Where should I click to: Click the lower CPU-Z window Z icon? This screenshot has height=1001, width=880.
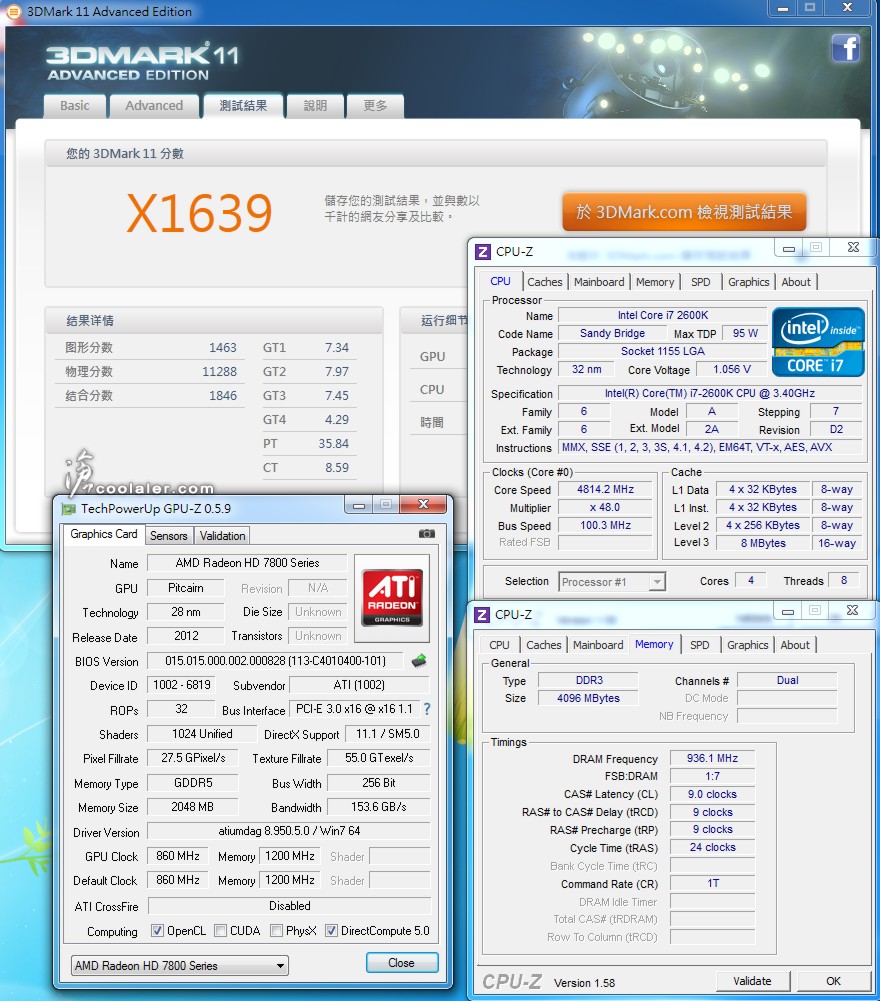click(x=482, y=614)
